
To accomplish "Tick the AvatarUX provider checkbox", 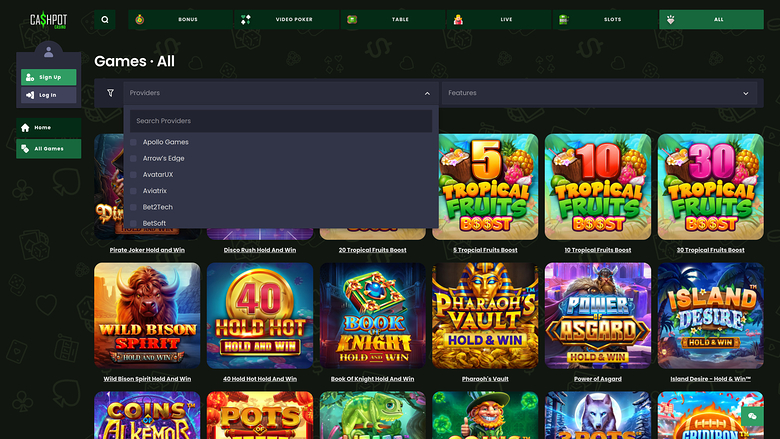I will [133, 175].
